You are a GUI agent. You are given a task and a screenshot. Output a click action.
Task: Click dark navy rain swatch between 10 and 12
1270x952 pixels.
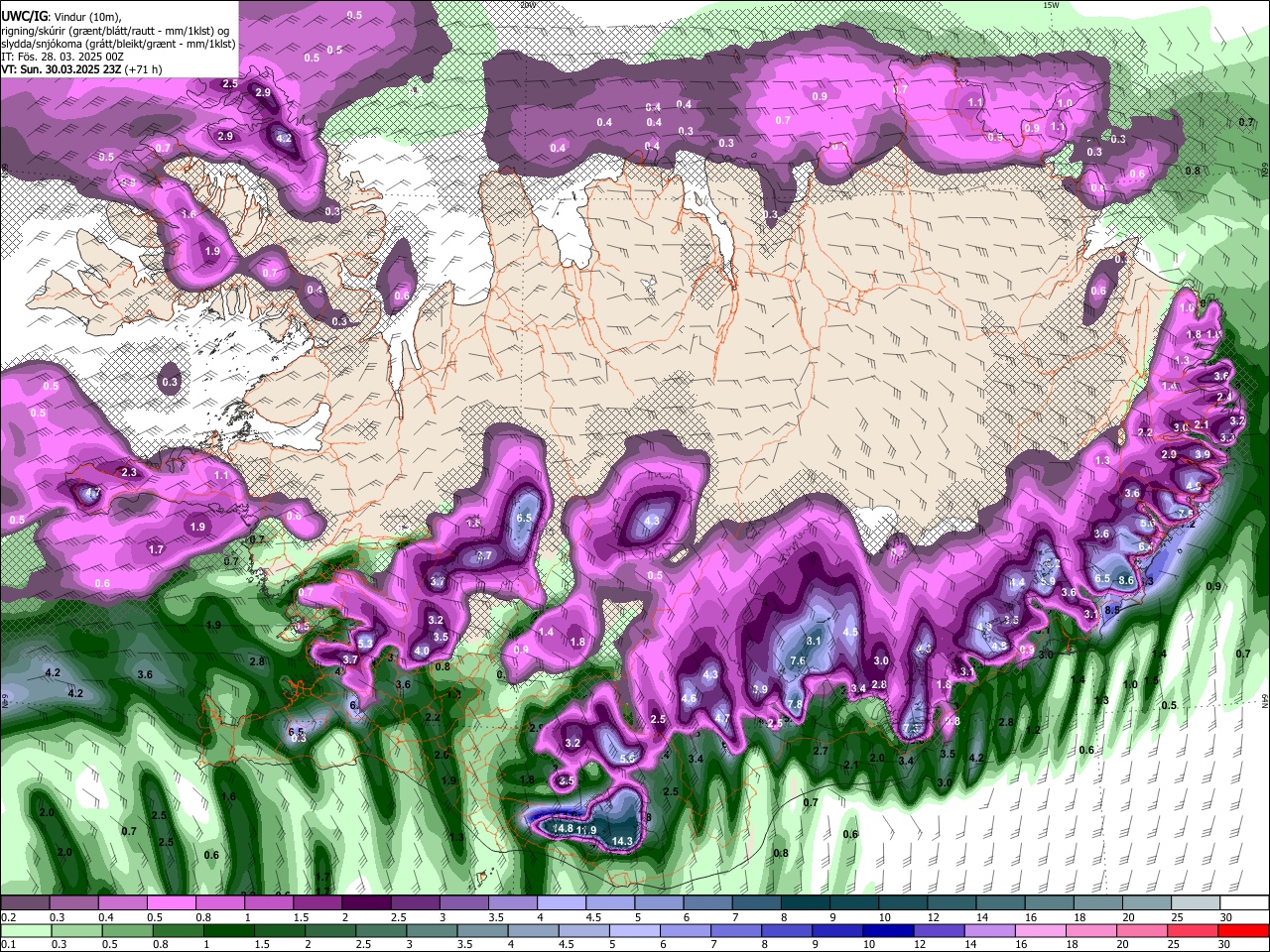(x=888, y=931)
